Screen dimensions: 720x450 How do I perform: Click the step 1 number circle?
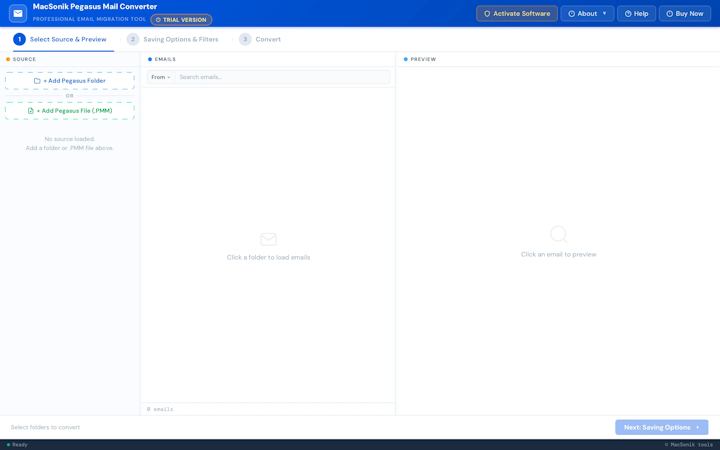pos(19,39)
